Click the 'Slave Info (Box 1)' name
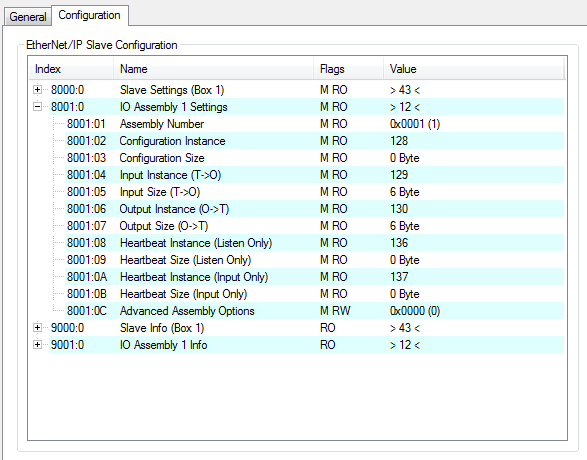The image size is (587, 460). tap(162, 328)
